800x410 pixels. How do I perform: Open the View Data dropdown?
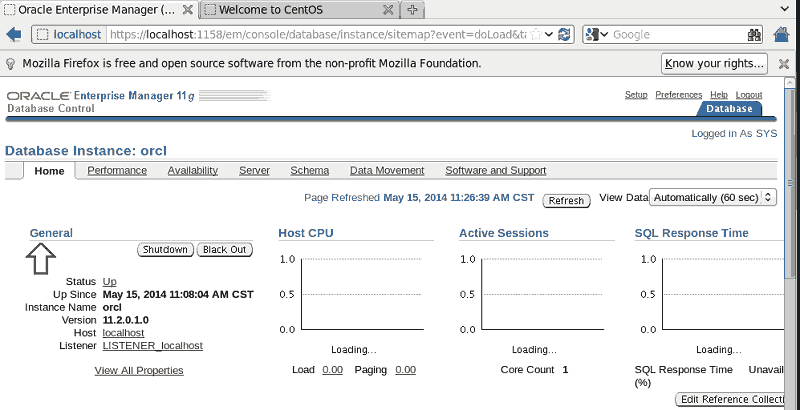713,197
